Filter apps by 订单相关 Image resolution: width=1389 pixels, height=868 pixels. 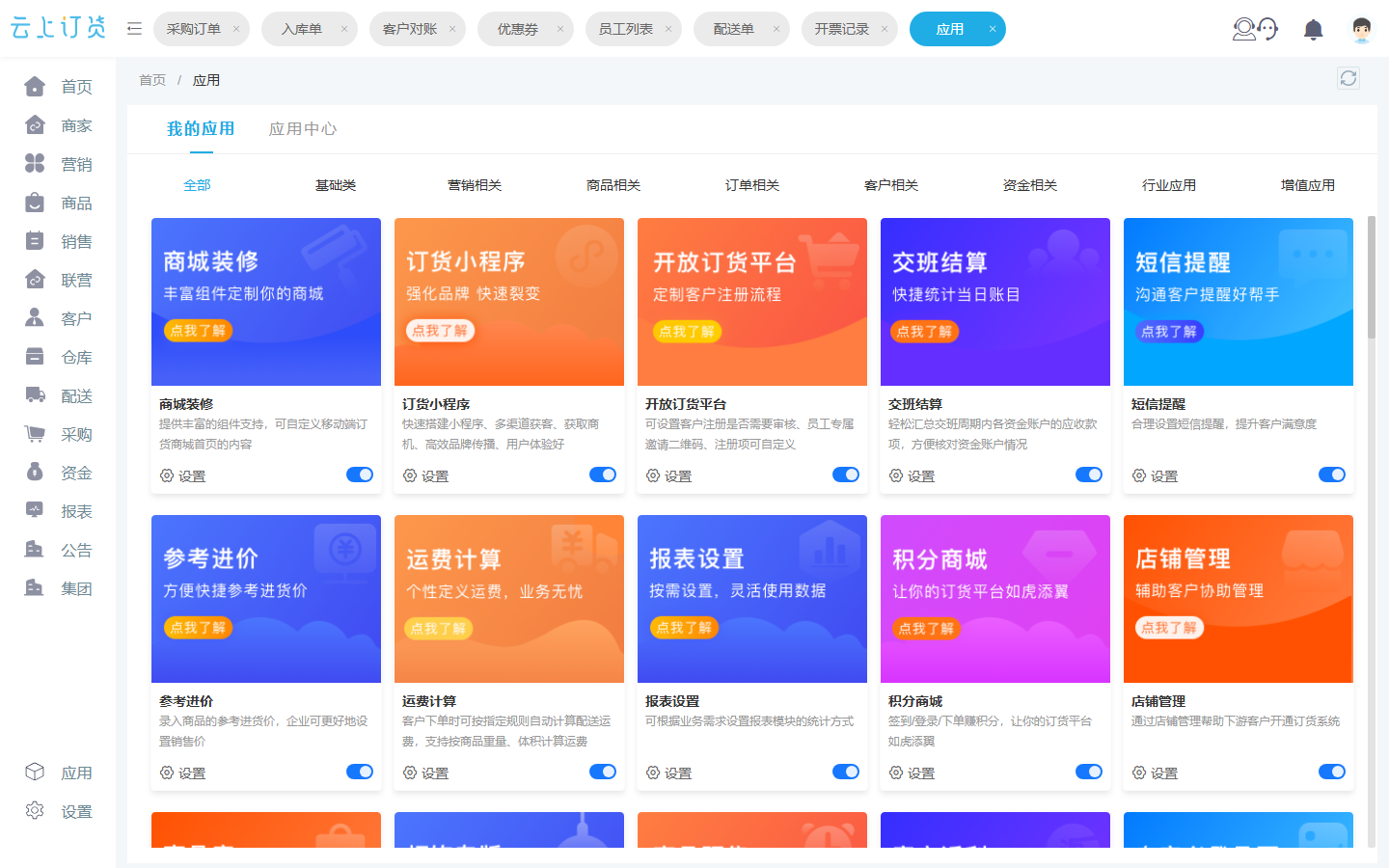click(752, 185)
